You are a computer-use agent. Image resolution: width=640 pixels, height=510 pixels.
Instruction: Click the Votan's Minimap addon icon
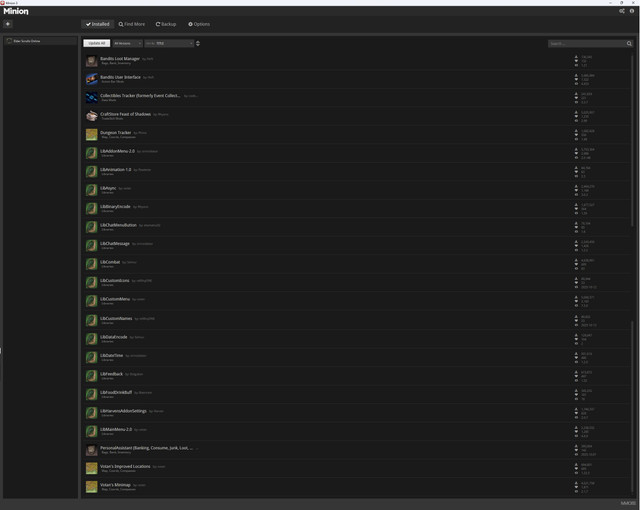coord(91,487)
